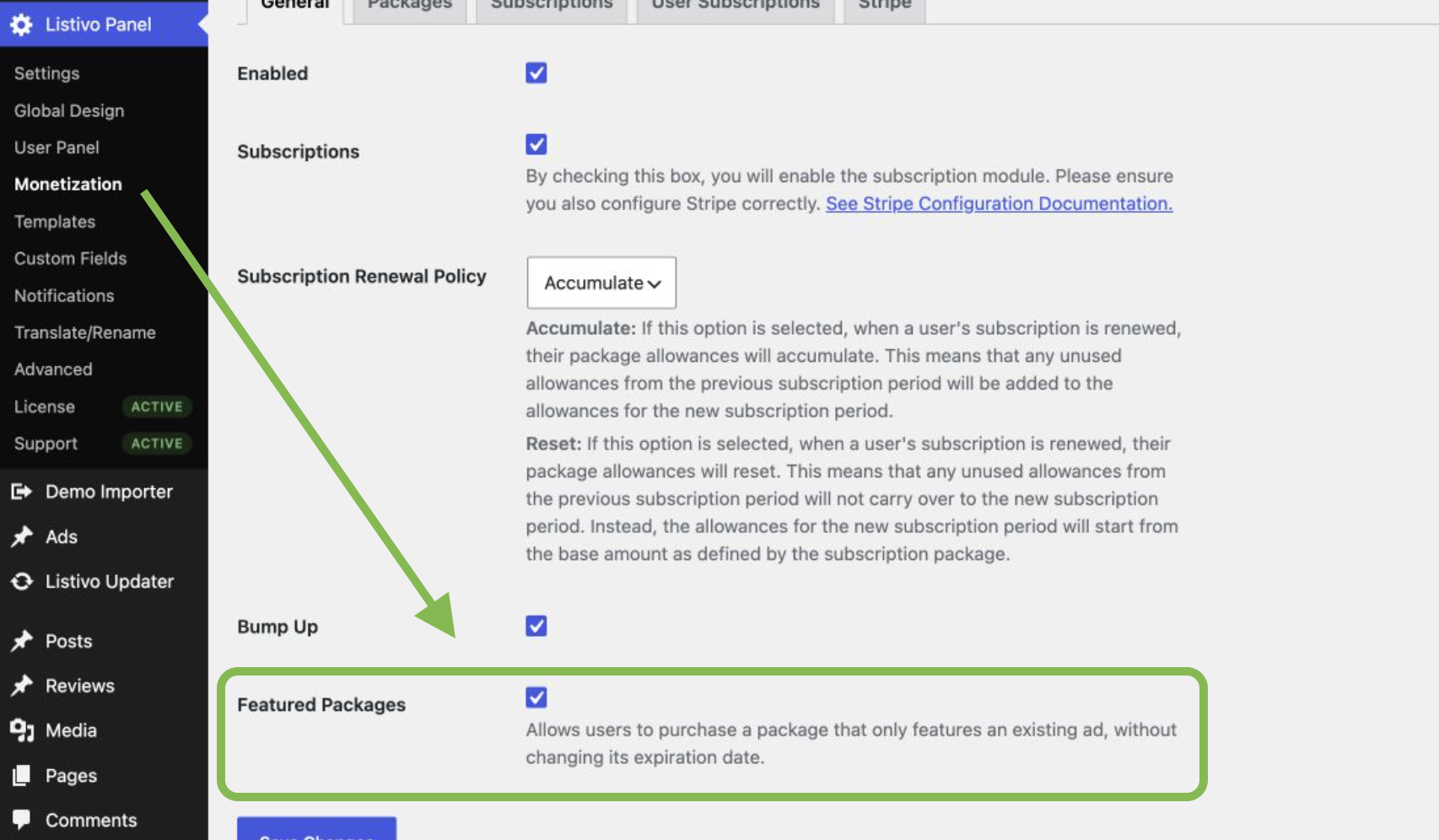
Task: Switch to the Packages tab
Action: coord(410,7)
